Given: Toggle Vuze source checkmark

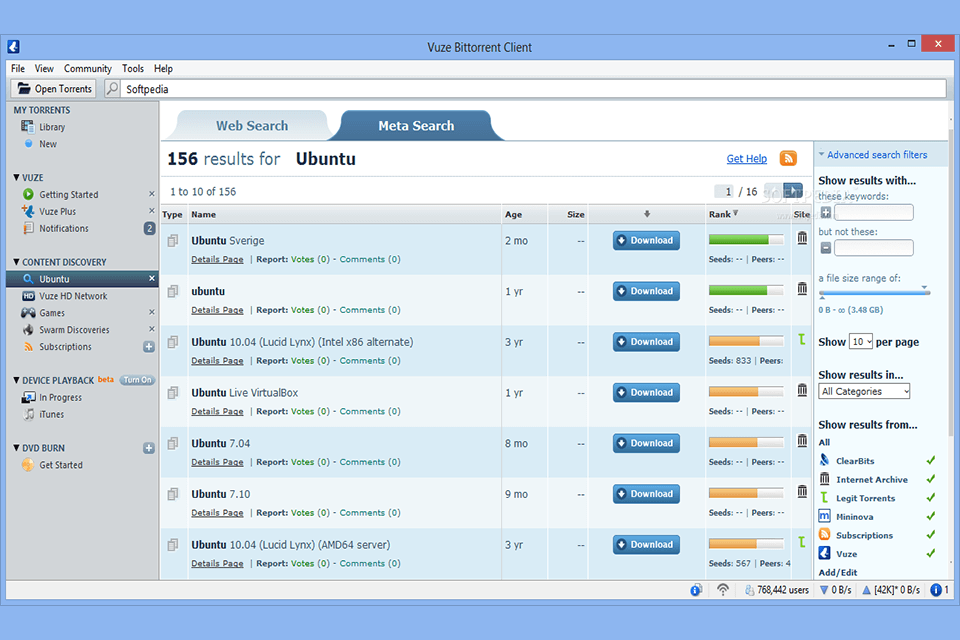Looking at the screenshot, I should [x=931, y=554].
